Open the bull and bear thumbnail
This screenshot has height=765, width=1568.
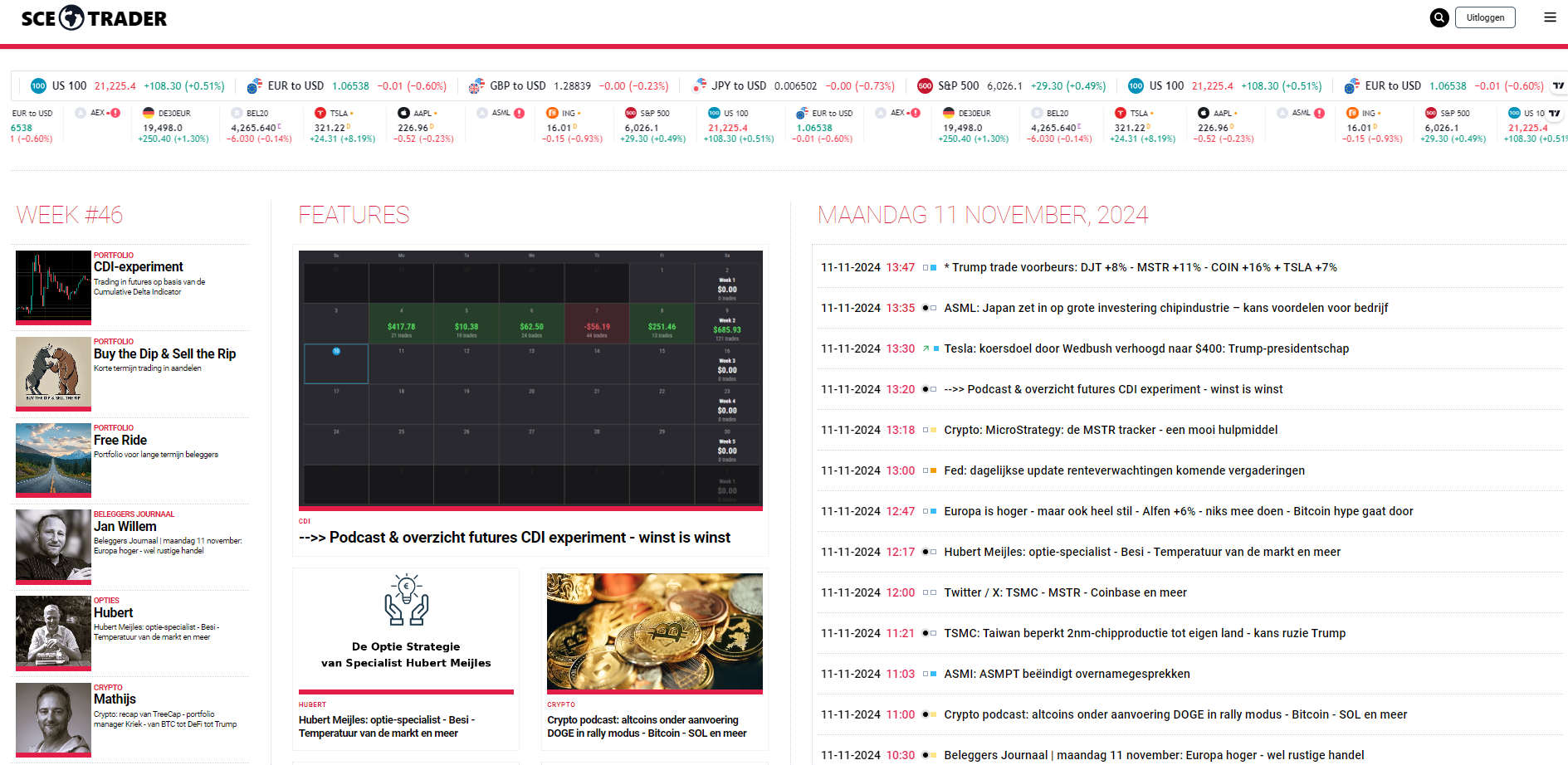click(53, 373)
